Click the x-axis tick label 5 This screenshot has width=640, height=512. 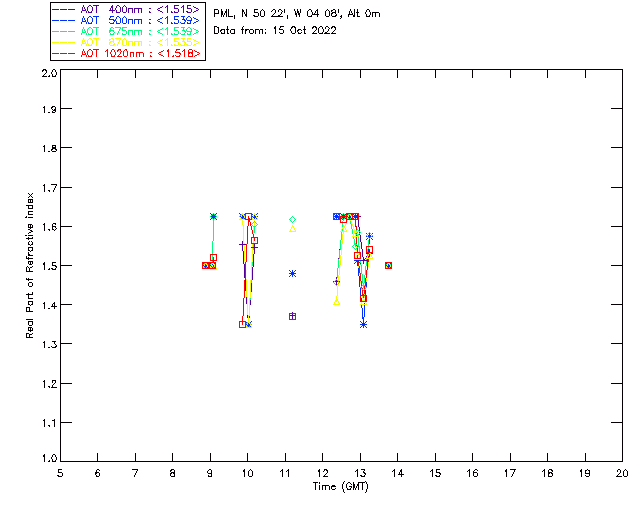click(x=60, y=473)
